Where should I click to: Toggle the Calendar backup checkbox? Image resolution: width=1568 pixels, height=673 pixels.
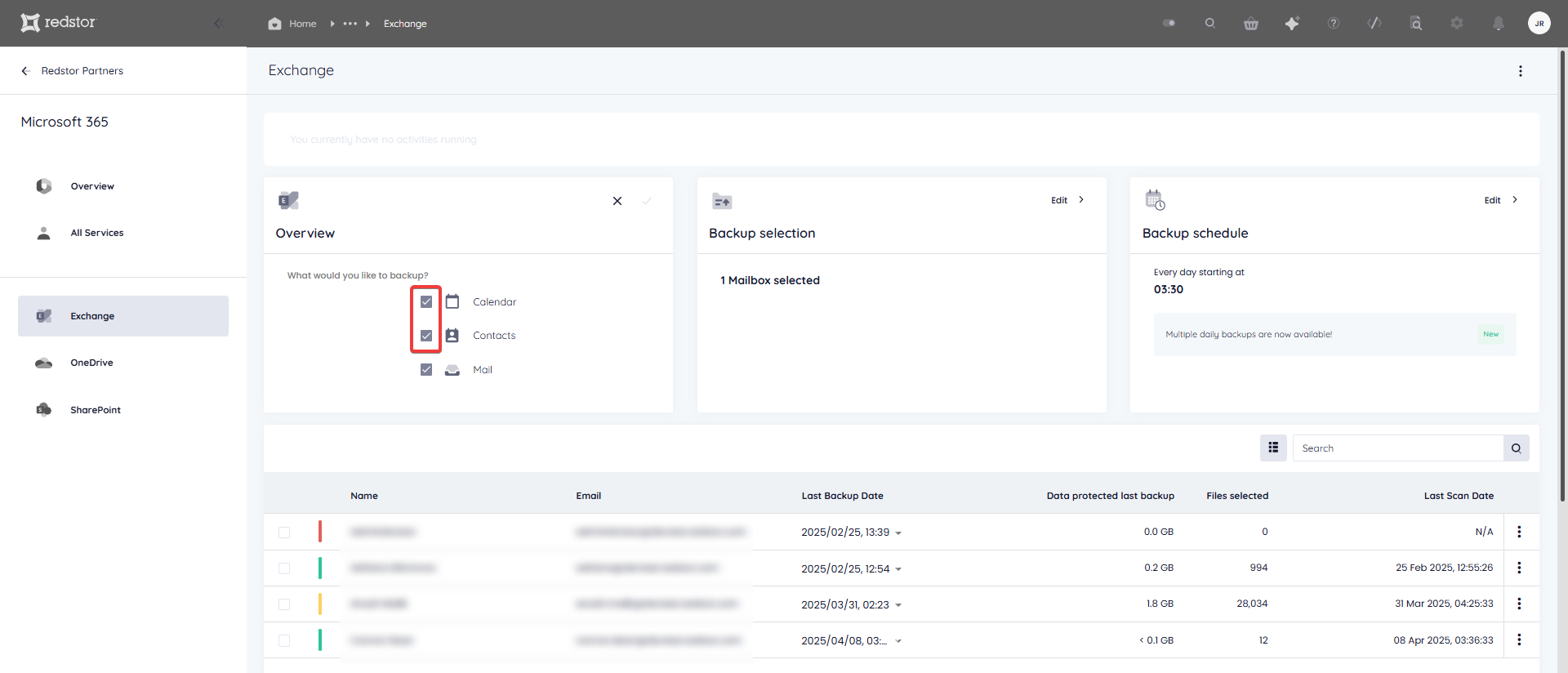pos(426,301)
